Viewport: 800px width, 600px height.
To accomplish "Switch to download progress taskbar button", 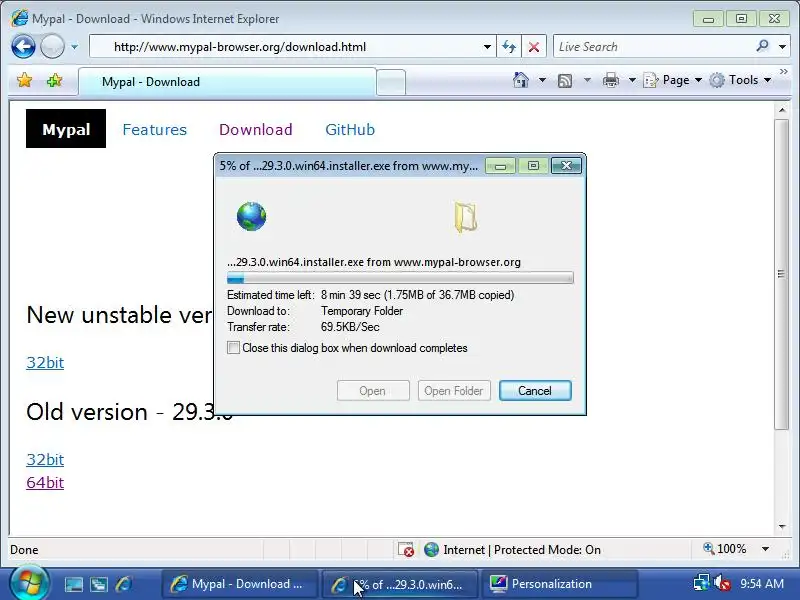I will [399, 584].
